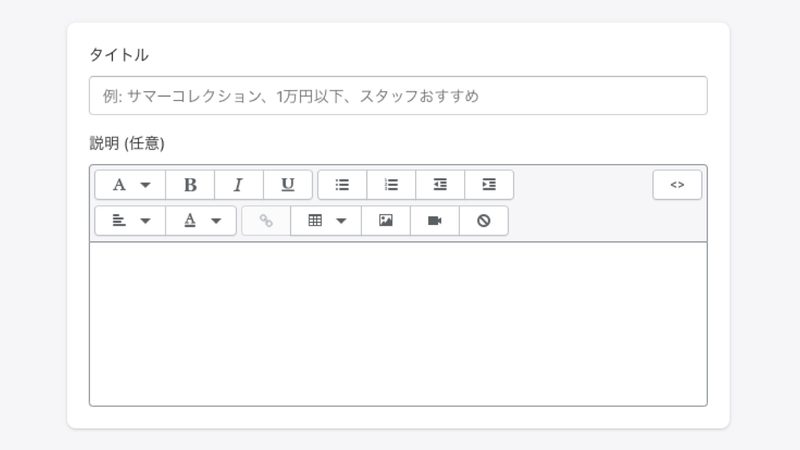Open the insert table dropdown
Screen dimensions: 800x450
click(x=326, y=221)
